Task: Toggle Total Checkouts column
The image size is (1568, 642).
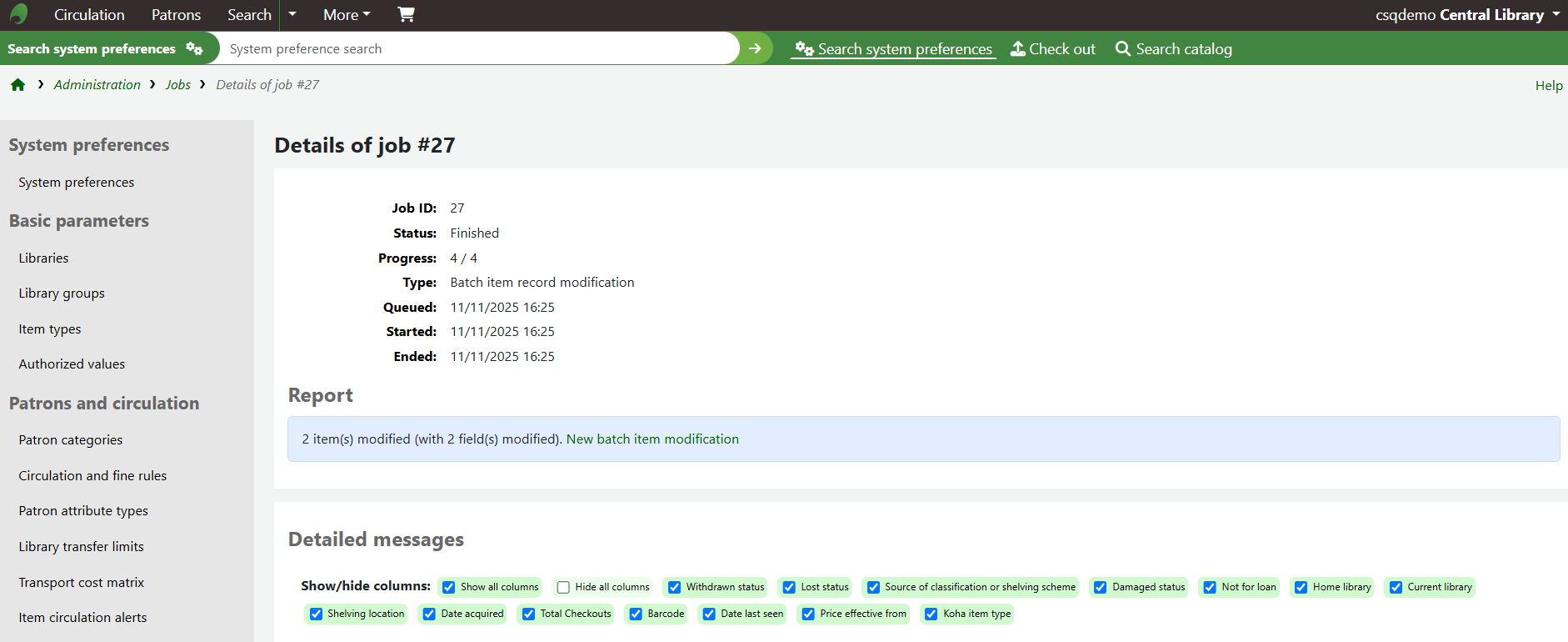Action: click(528, 614)
